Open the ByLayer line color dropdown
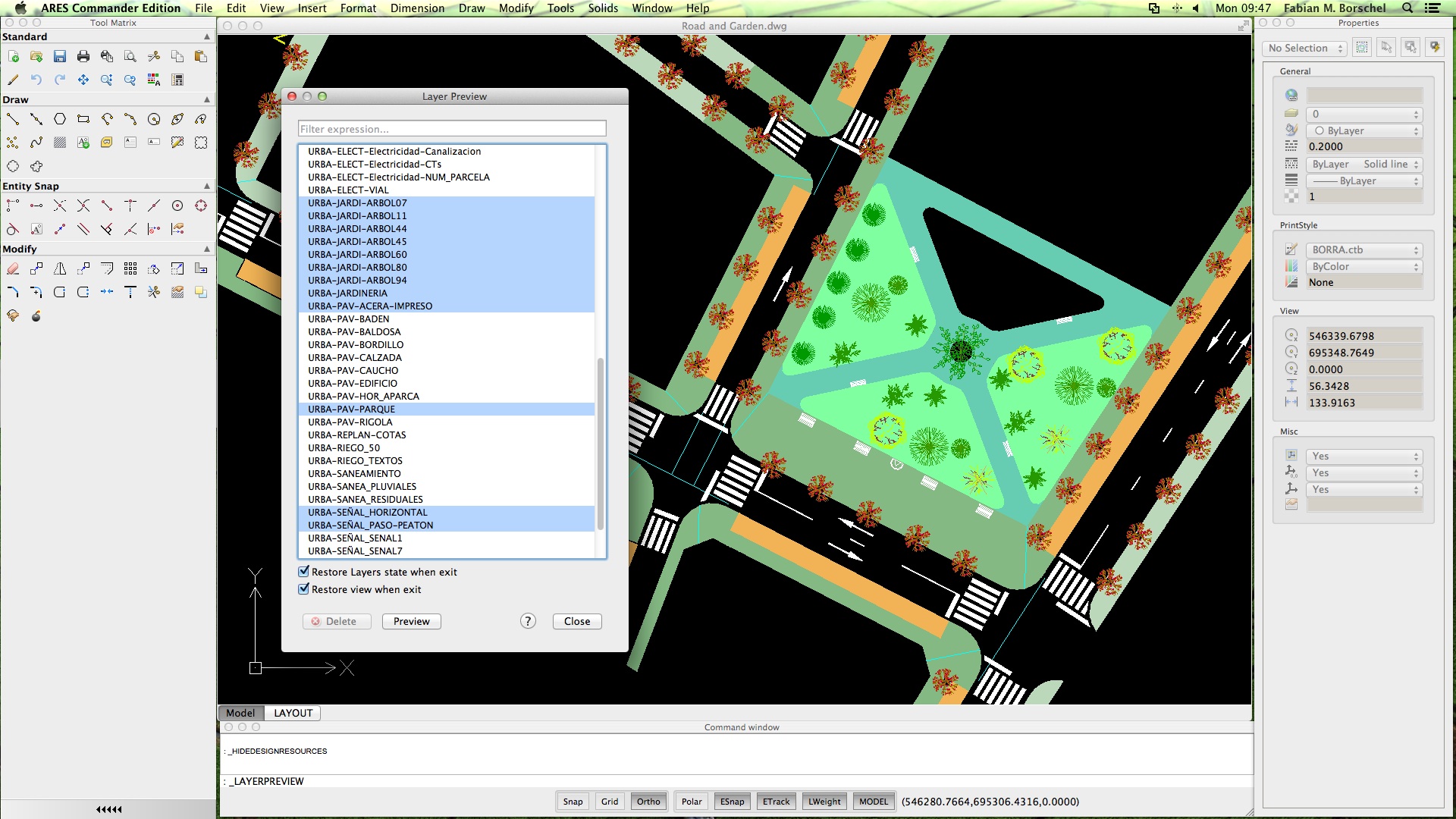This screenshot has height=819, width=1456. pos(1363,130)
